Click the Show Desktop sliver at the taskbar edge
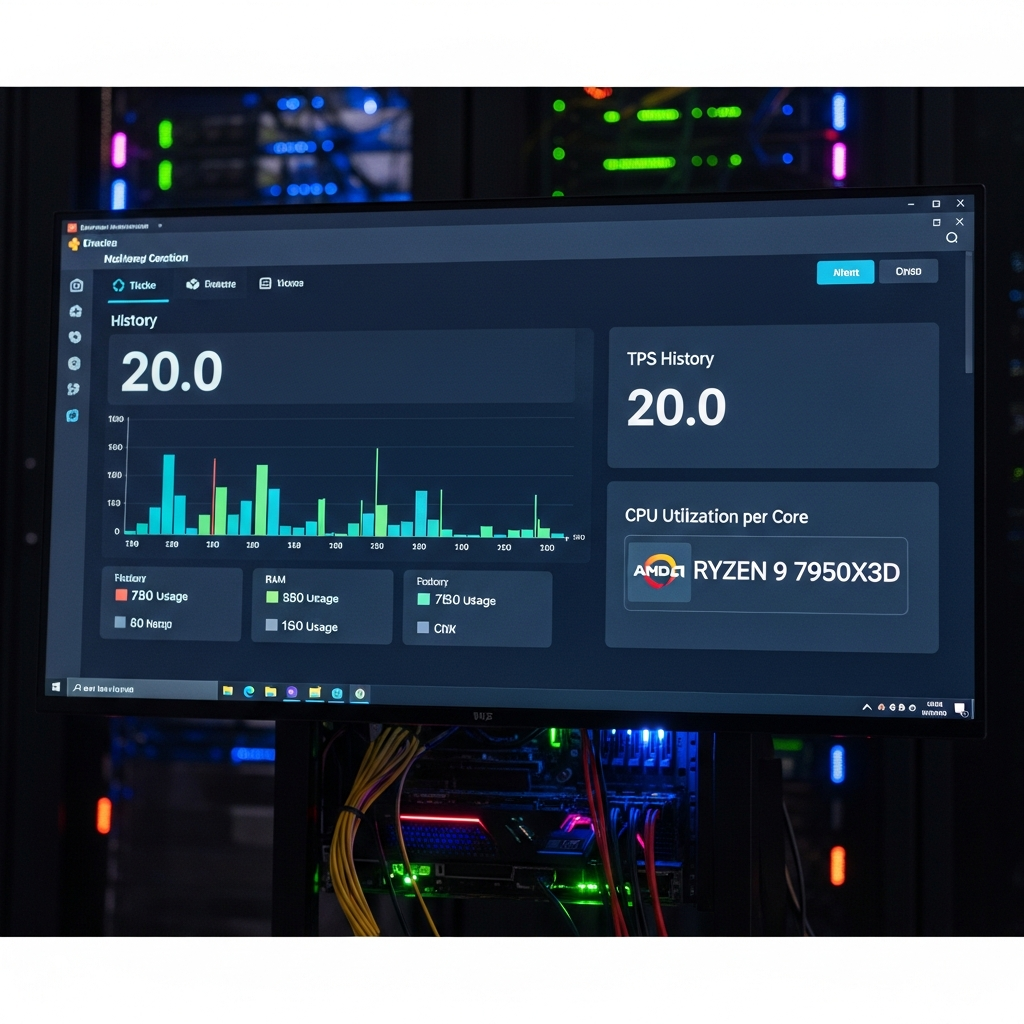The width and height of the screenshot is (1024, 1024). [972, 709]
